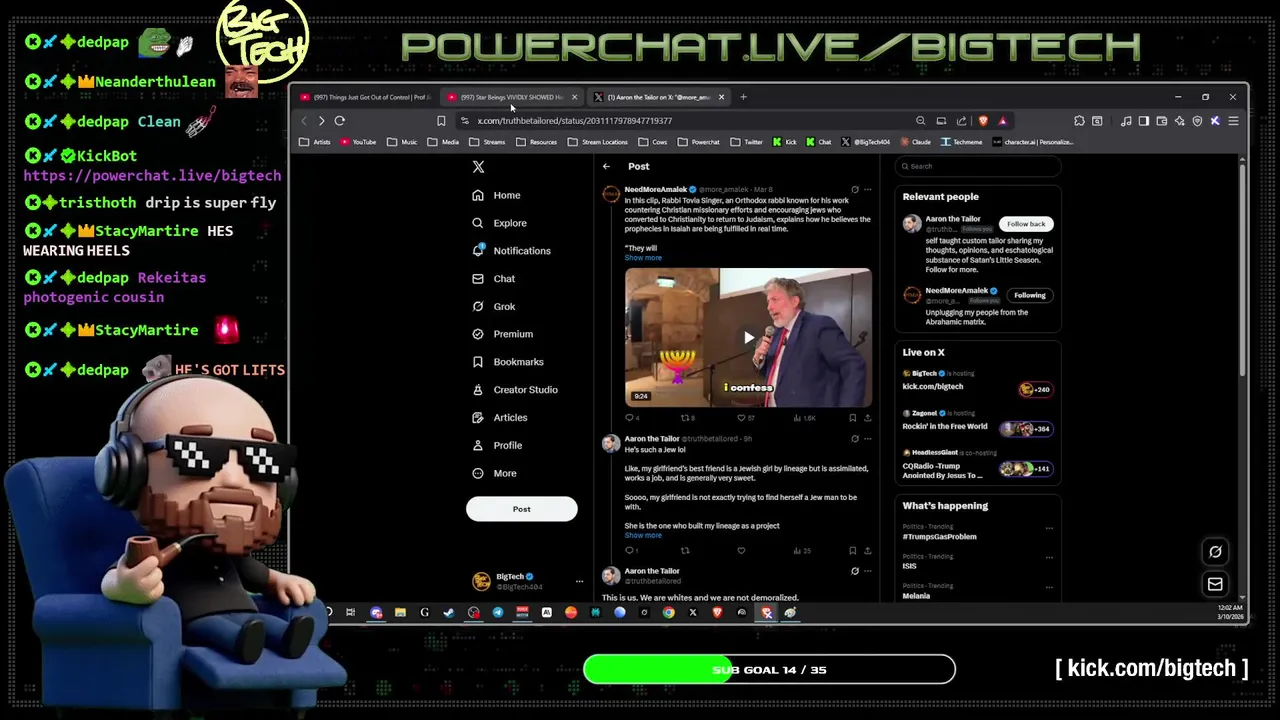The image size is (1280, 720).
Task: Click the Grok icon on NeedMoreAmalek's post
Action: point(854,189)
